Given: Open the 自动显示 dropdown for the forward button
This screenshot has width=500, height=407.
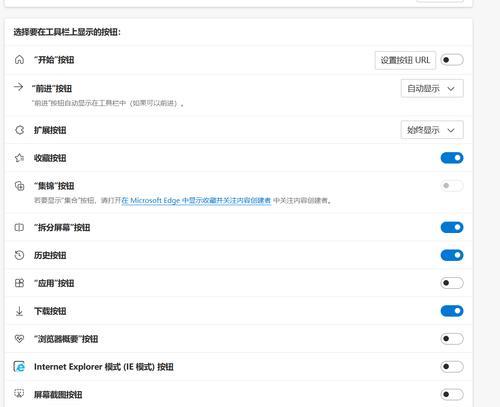Looking at the screenshot, I should (x=432, y=88).
